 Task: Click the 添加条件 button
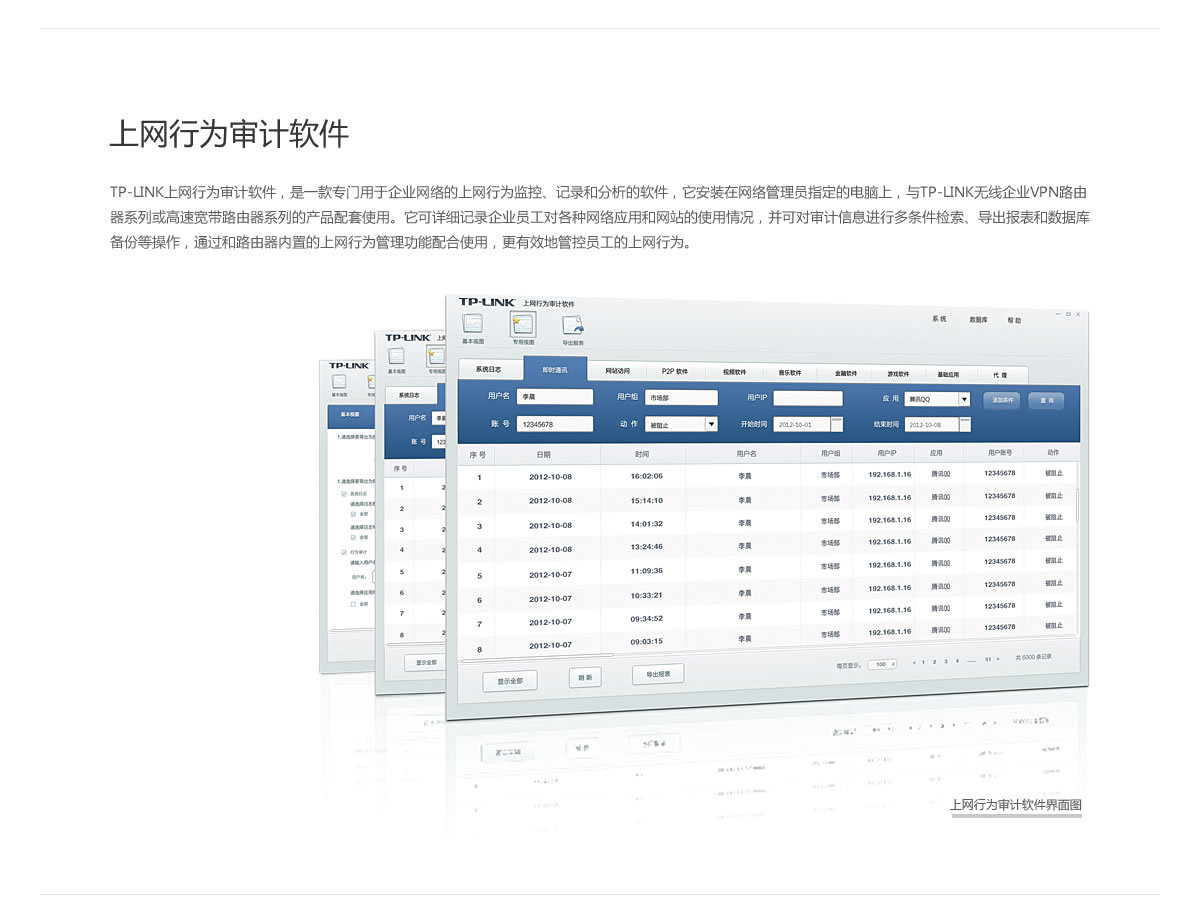click(1003, 399)
